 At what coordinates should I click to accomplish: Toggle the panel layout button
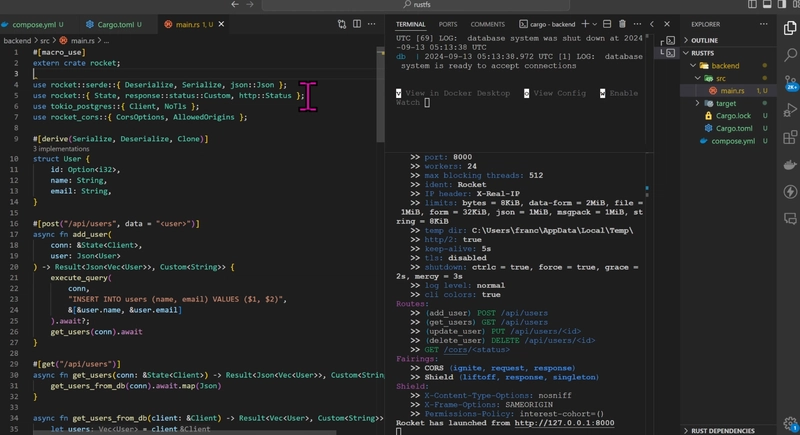pos(767,4)
